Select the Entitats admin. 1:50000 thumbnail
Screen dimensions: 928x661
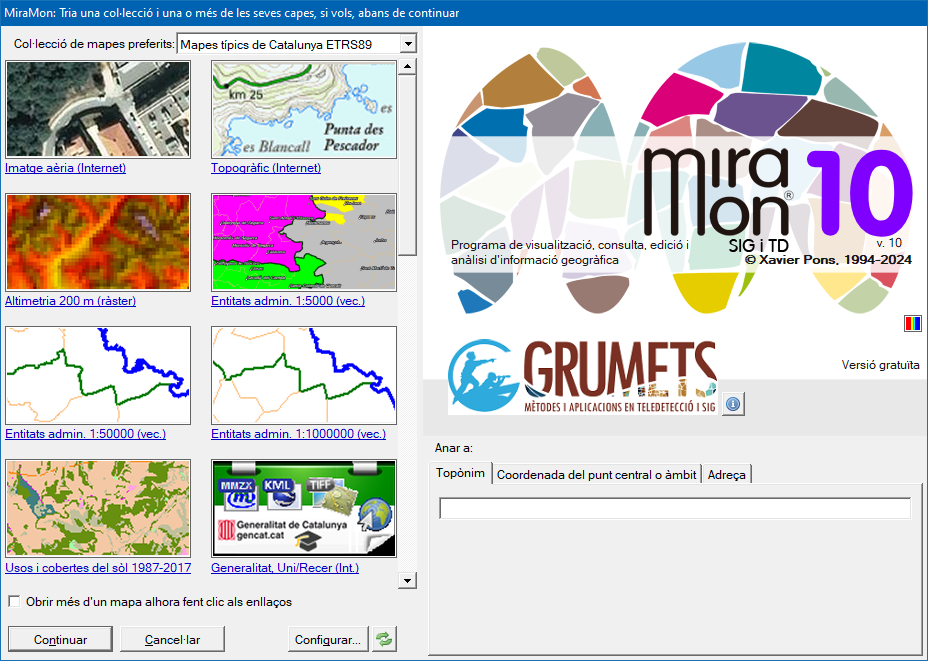coord(98,375)
